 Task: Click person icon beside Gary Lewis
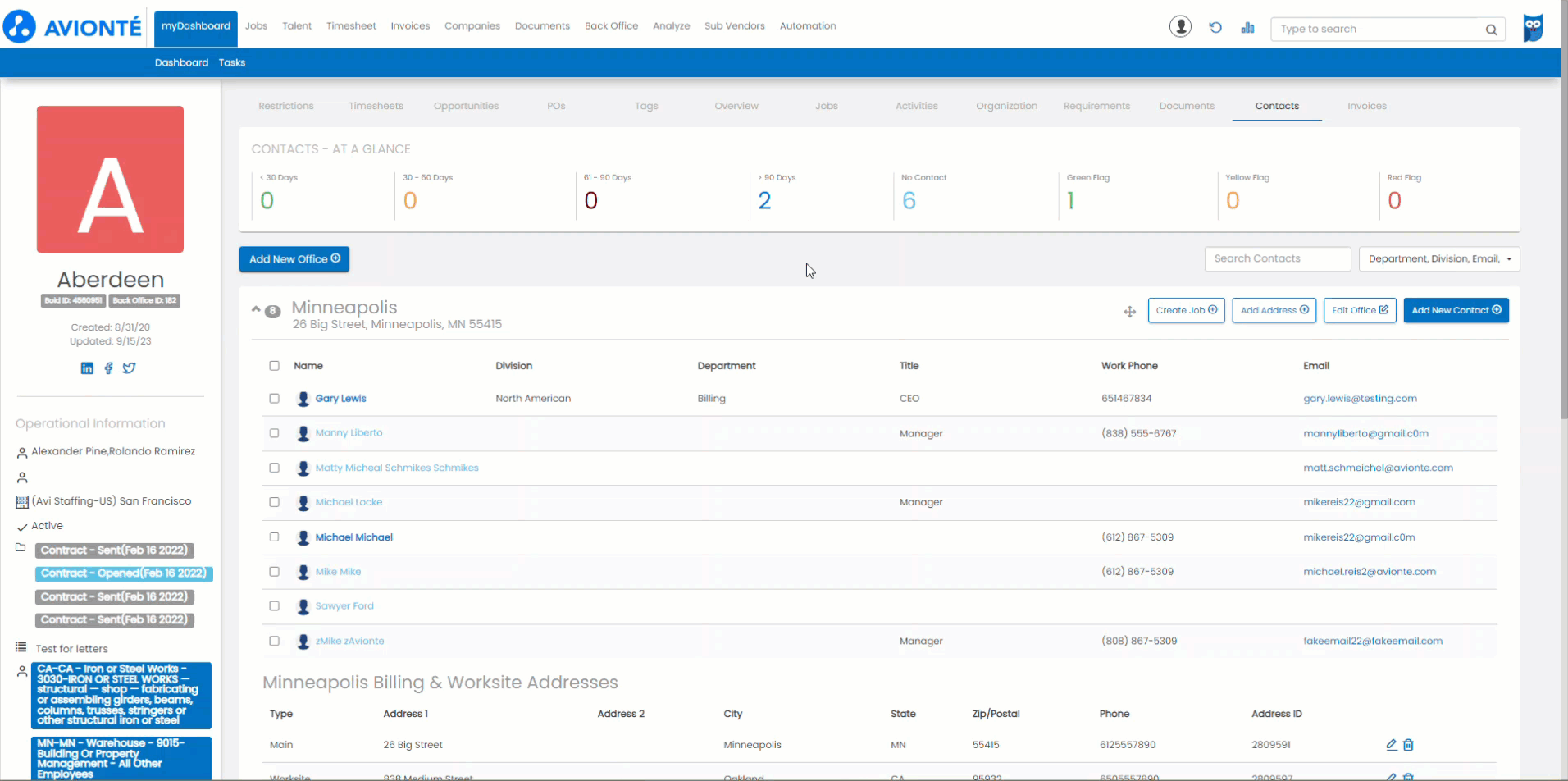(x=303, y=399)
